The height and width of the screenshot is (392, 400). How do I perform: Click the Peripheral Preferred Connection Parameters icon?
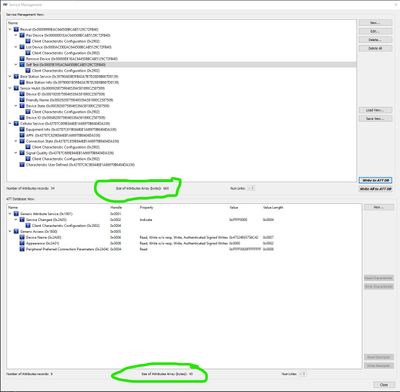(x=22, y=249)
